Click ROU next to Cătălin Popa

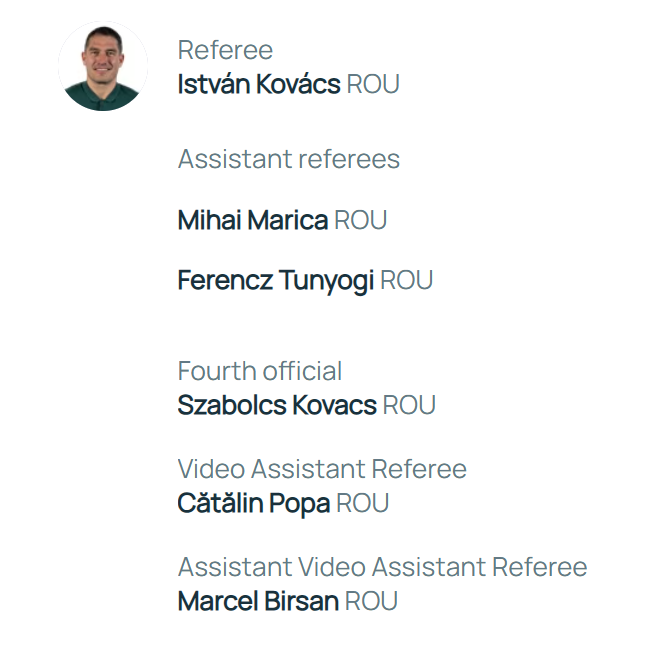pos(362,503)
